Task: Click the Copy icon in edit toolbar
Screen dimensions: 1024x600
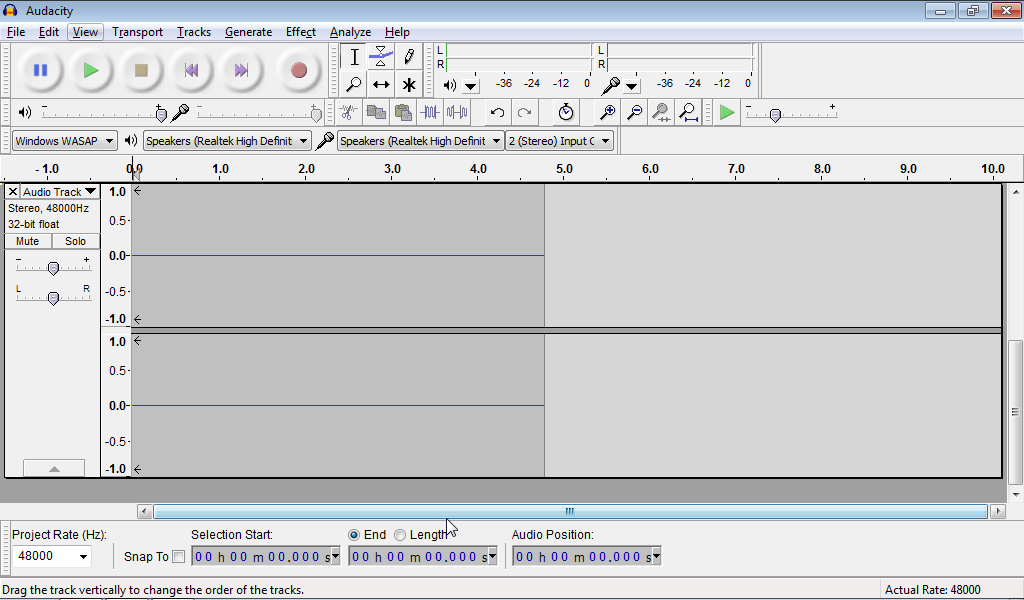Action: pyautogui.click(x=376, y=112)
